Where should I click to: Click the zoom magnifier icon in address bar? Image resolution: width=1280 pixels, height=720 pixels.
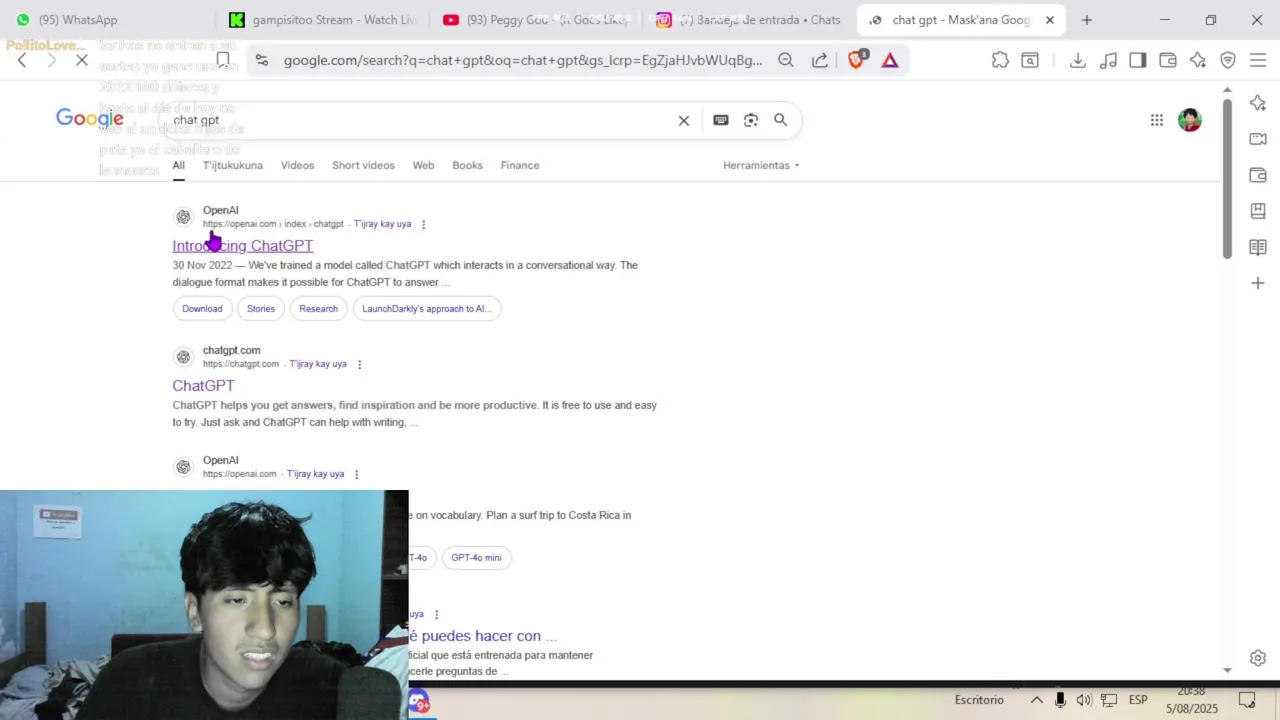pos(786,60)
